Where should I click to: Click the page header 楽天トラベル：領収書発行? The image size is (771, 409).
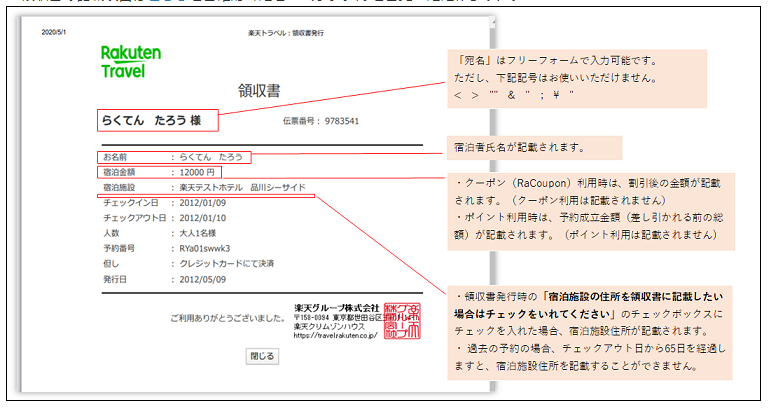286,33
